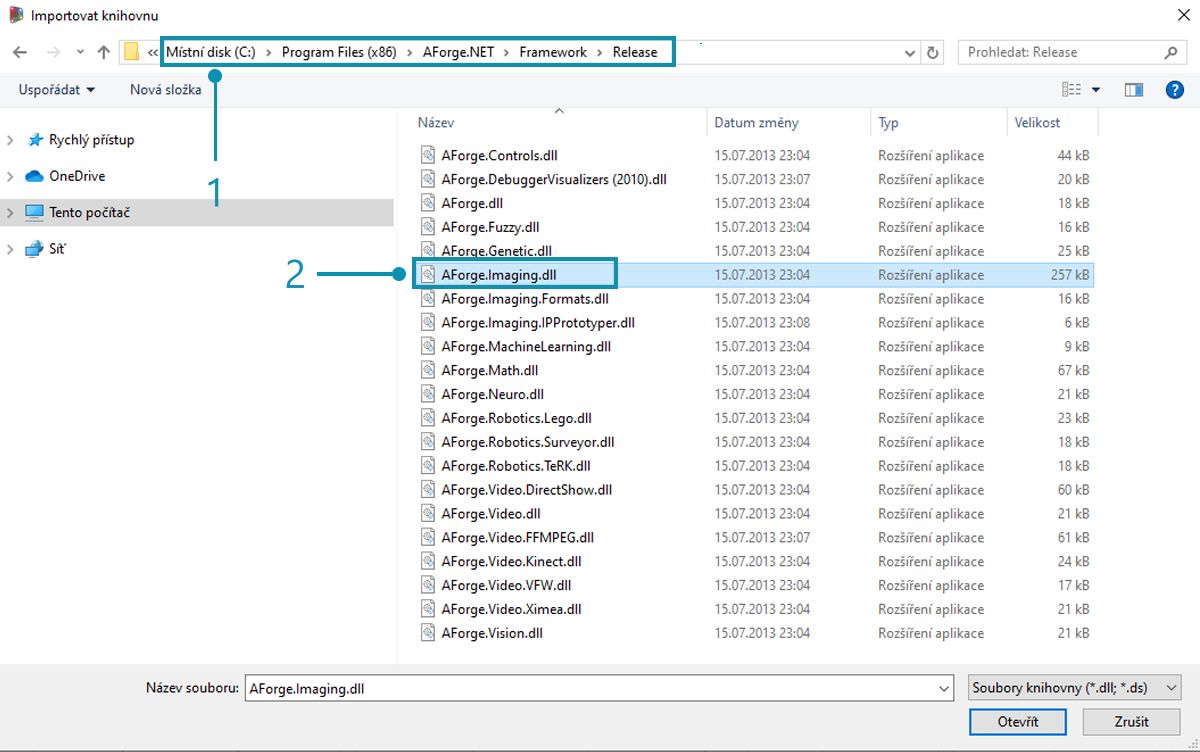Viewport: 1200px width, 752px height.
Task: Click the AForge.Fuzzy.dll file icon
Action: click(x=428, y=228)
